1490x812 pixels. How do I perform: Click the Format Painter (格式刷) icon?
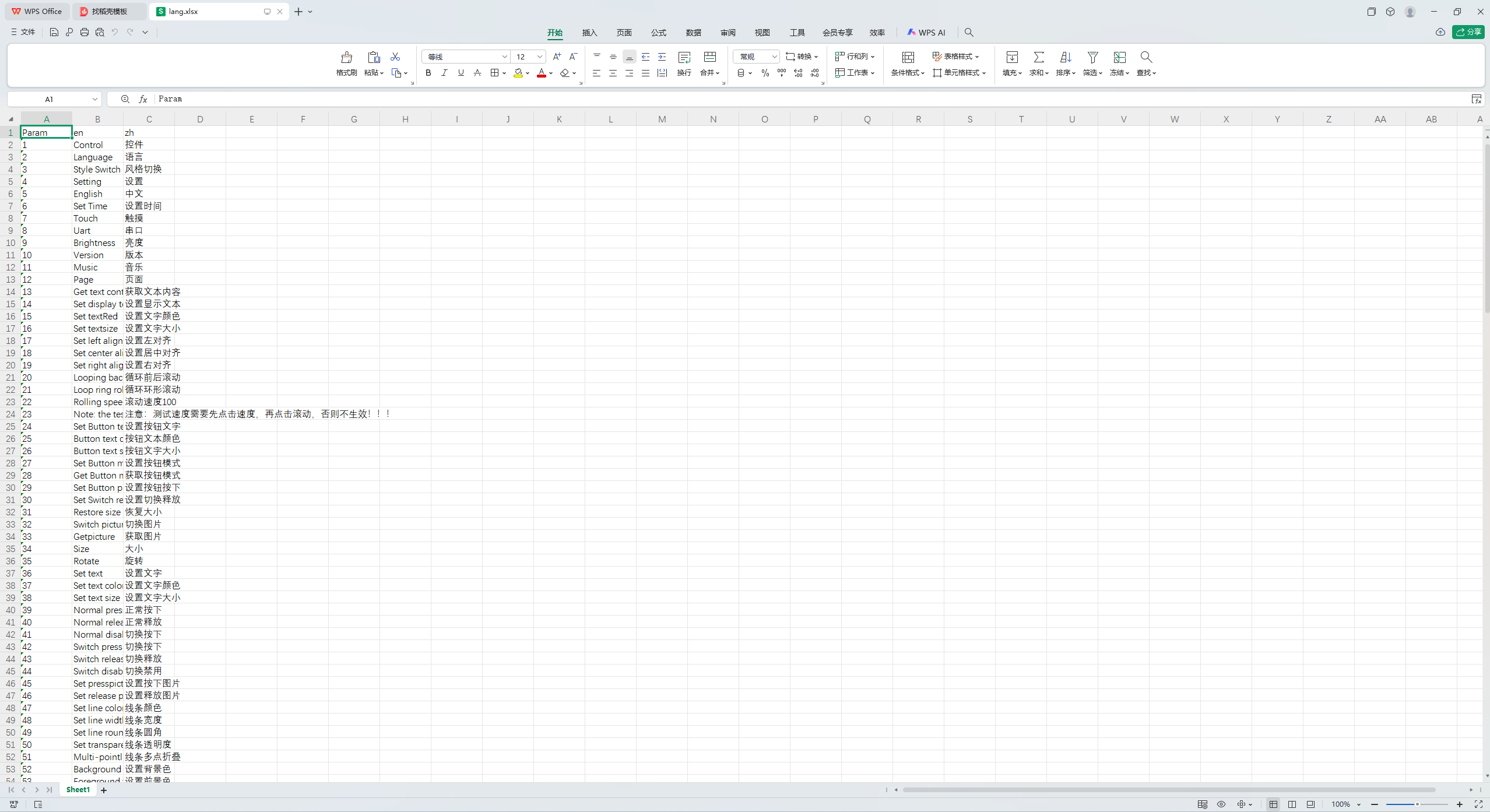[x=346, y=57]
